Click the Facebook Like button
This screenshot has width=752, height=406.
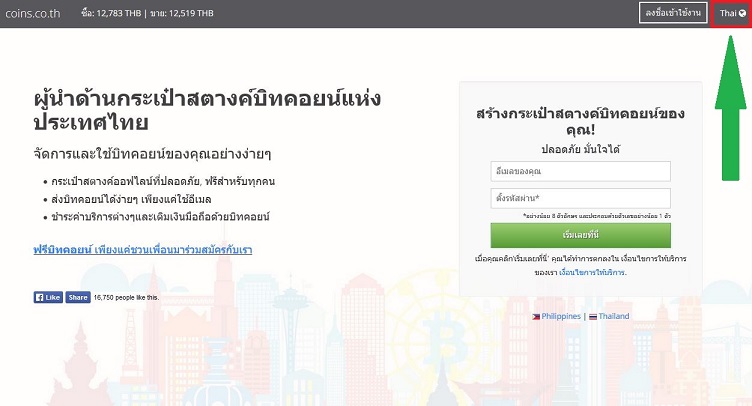pyautogui.click(x=48, y=297)
